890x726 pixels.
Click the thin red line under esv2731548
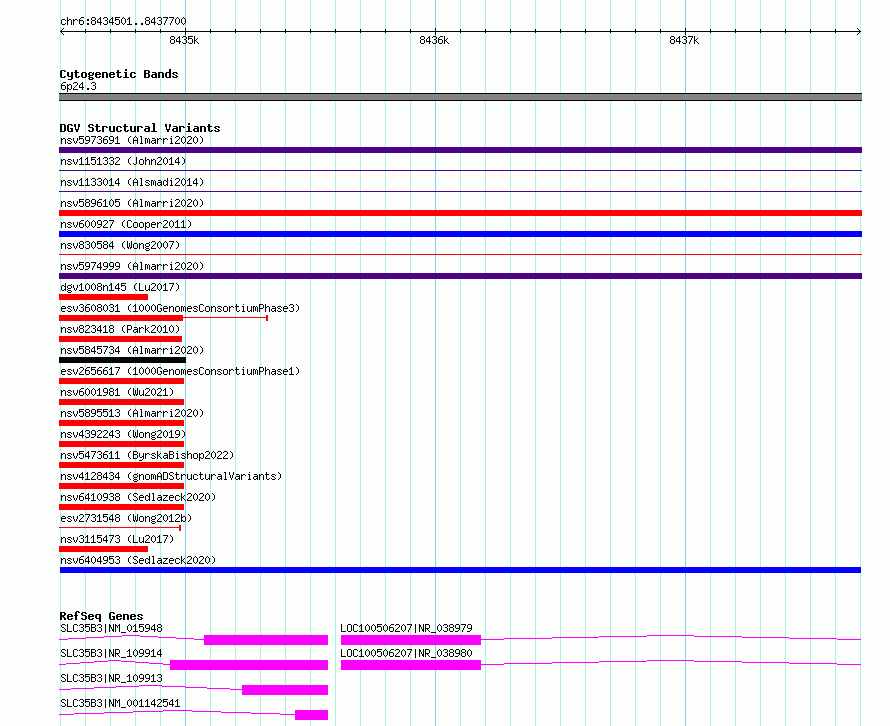click(120, 528)
